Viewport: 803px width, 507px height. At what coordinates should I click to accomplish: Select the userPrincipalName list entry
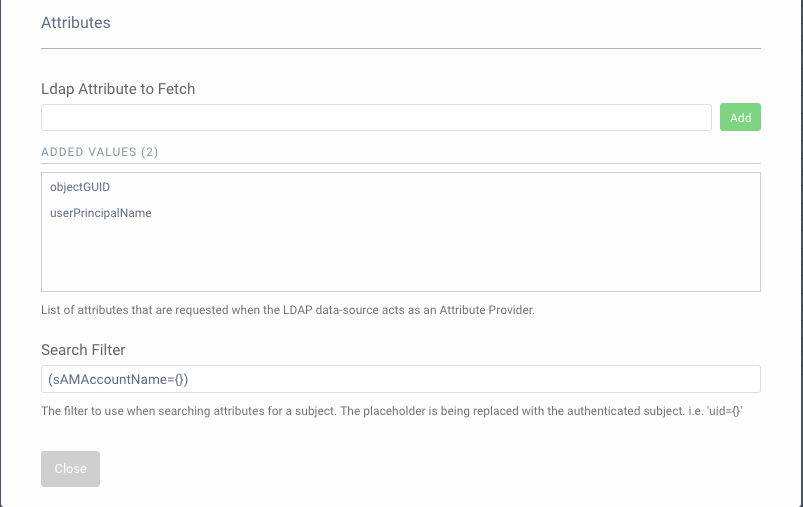(x=100, y=213)
